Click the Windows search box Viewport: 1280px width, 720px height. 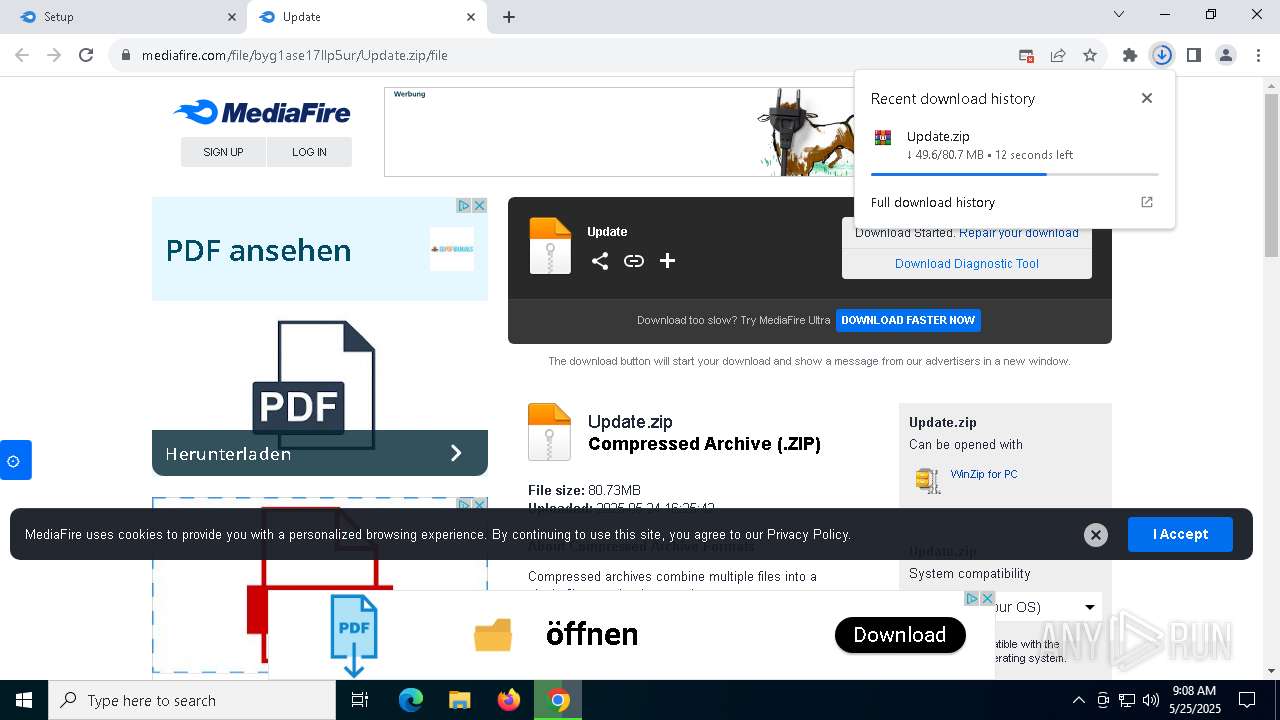[x=192, y=700]
